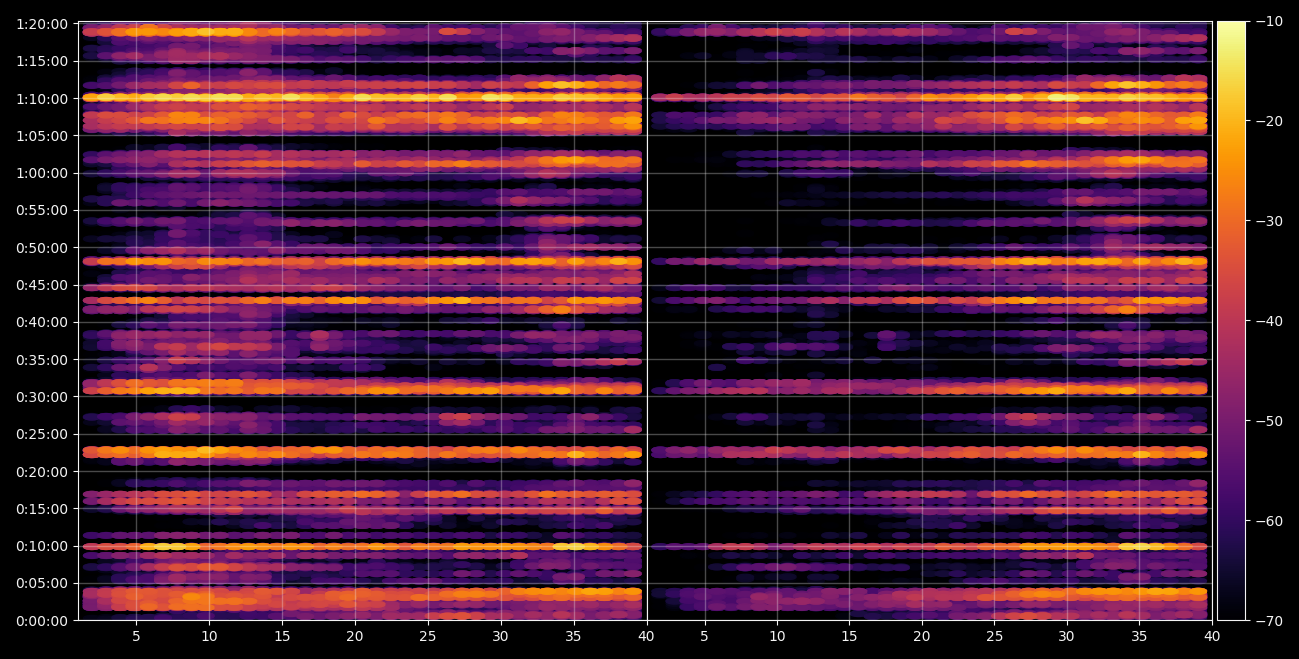Select the x-axis label 25 under the left heatmap
This screenshot has width=1299, height=659.
[428, 636]
